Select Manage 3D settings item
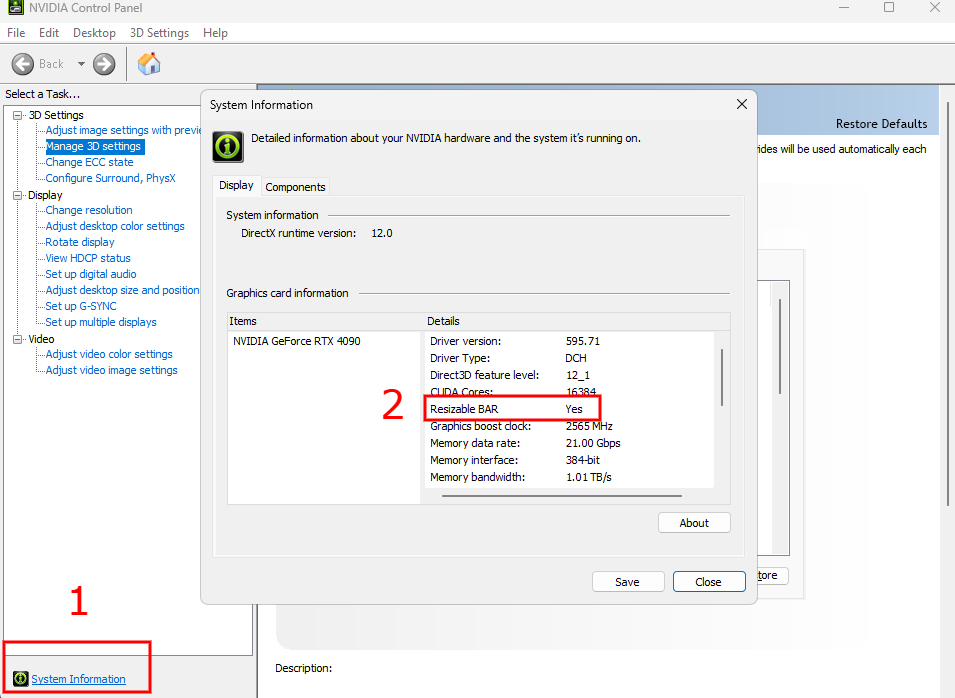Screen dimensions: 955x698 94,146
